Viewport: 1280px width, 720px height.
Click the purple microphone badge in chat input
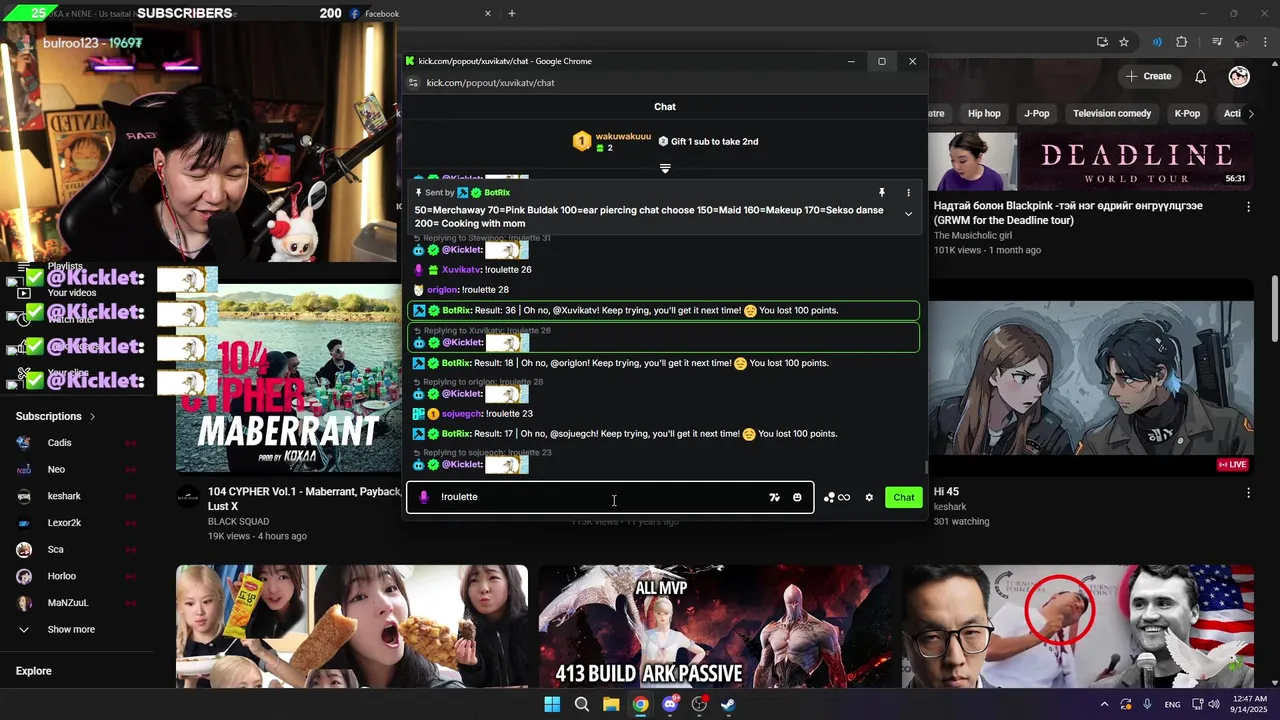(423, 497)
